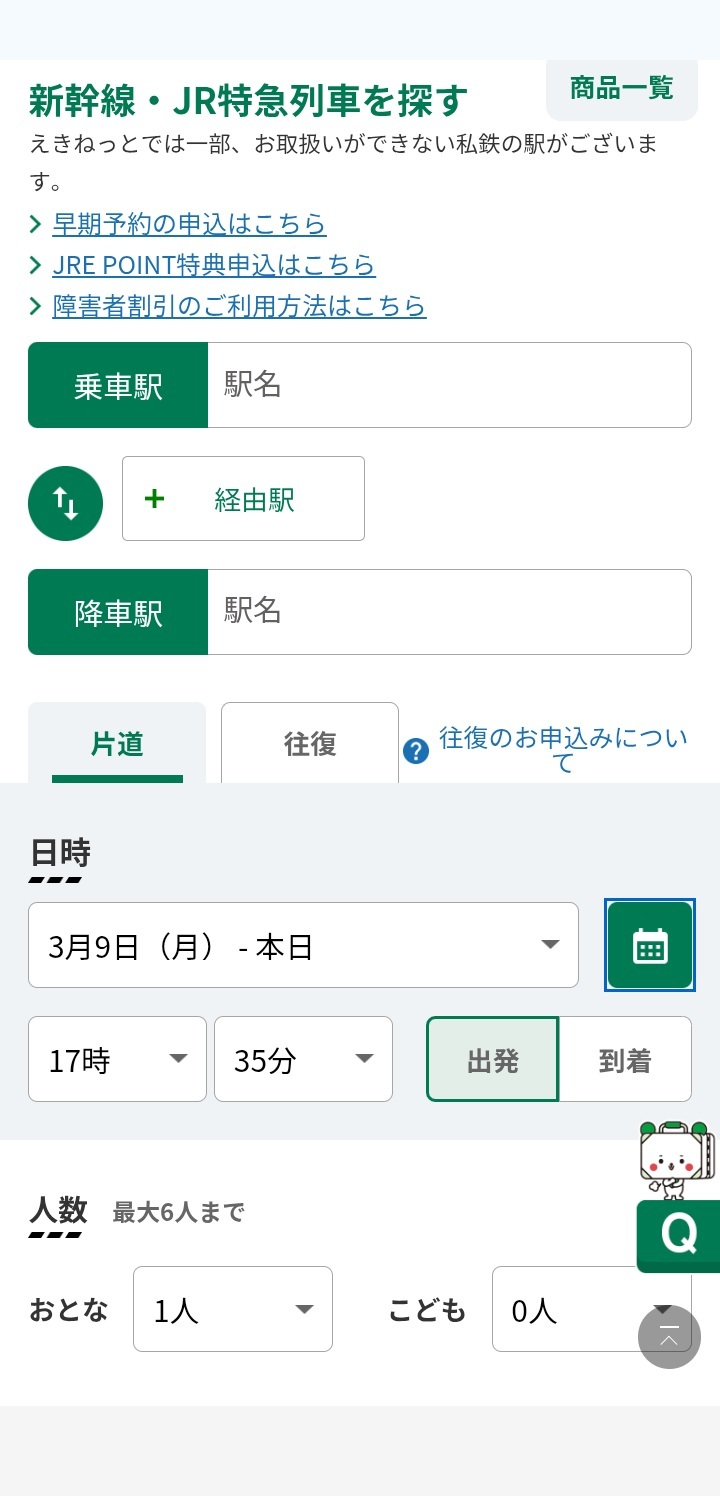
Task: Select the 到着 arrival toggle
Action: coord(625,1060)
